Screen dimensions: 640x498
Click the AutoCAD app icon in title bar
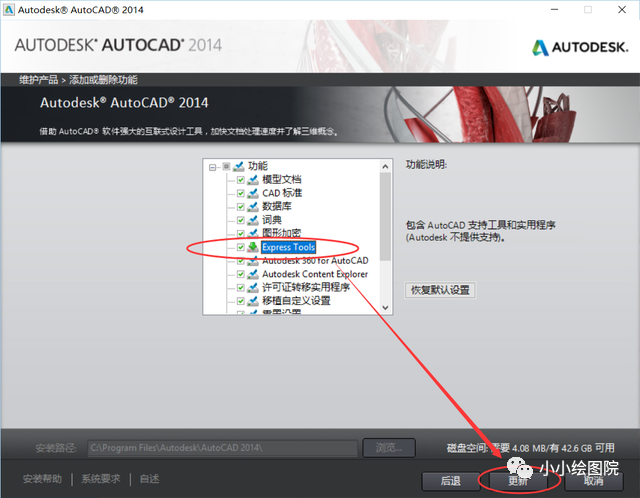click(9, 9)
